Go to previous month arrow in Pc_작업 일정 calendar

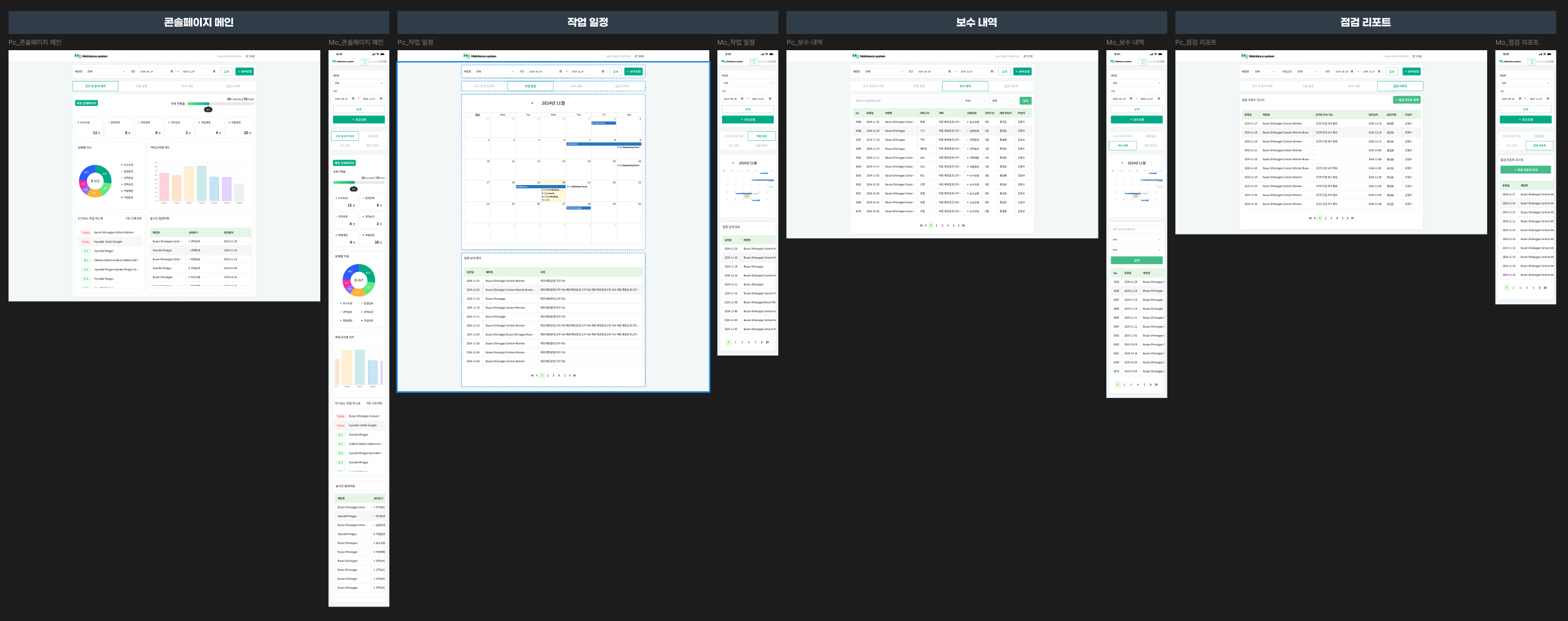[532, 103]
